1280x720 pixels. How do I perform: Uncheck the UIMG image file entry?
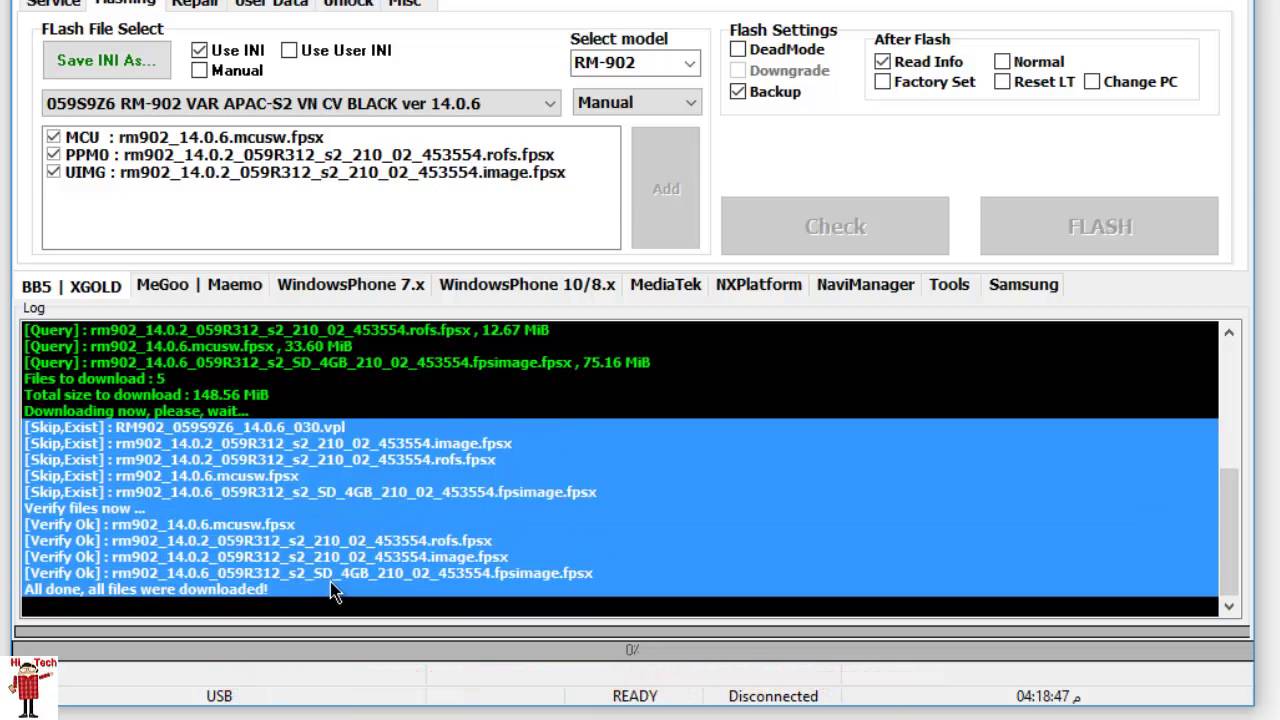tap(54, 171)
